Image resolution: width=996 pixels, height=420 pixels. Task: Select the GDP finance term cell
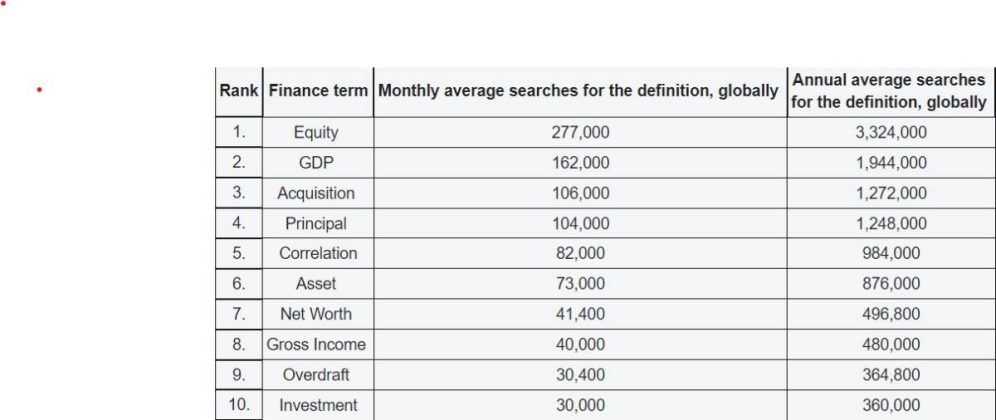click(x=316, y=163)
